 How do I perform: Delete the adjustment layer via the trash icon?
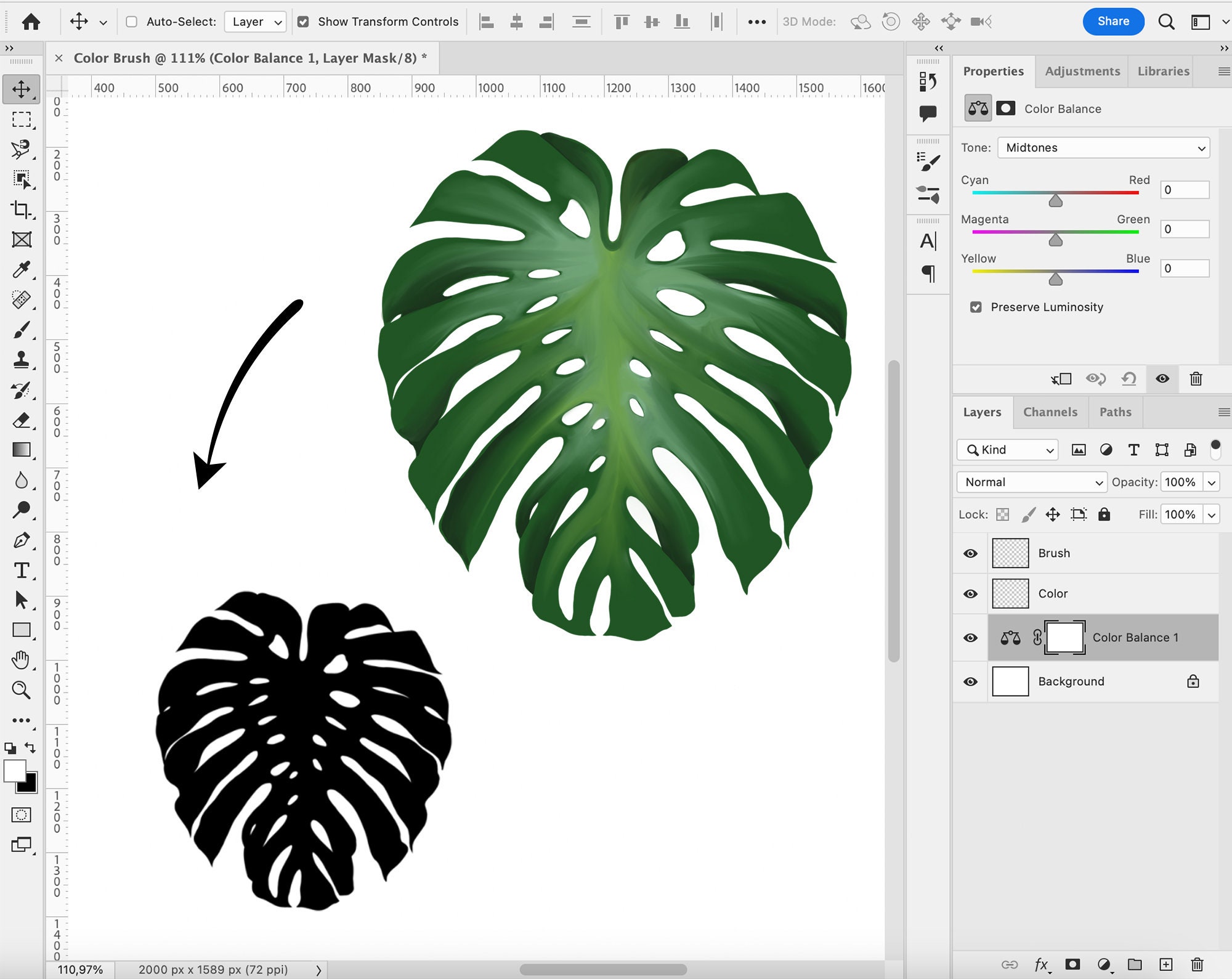[x=1196, y=379]
